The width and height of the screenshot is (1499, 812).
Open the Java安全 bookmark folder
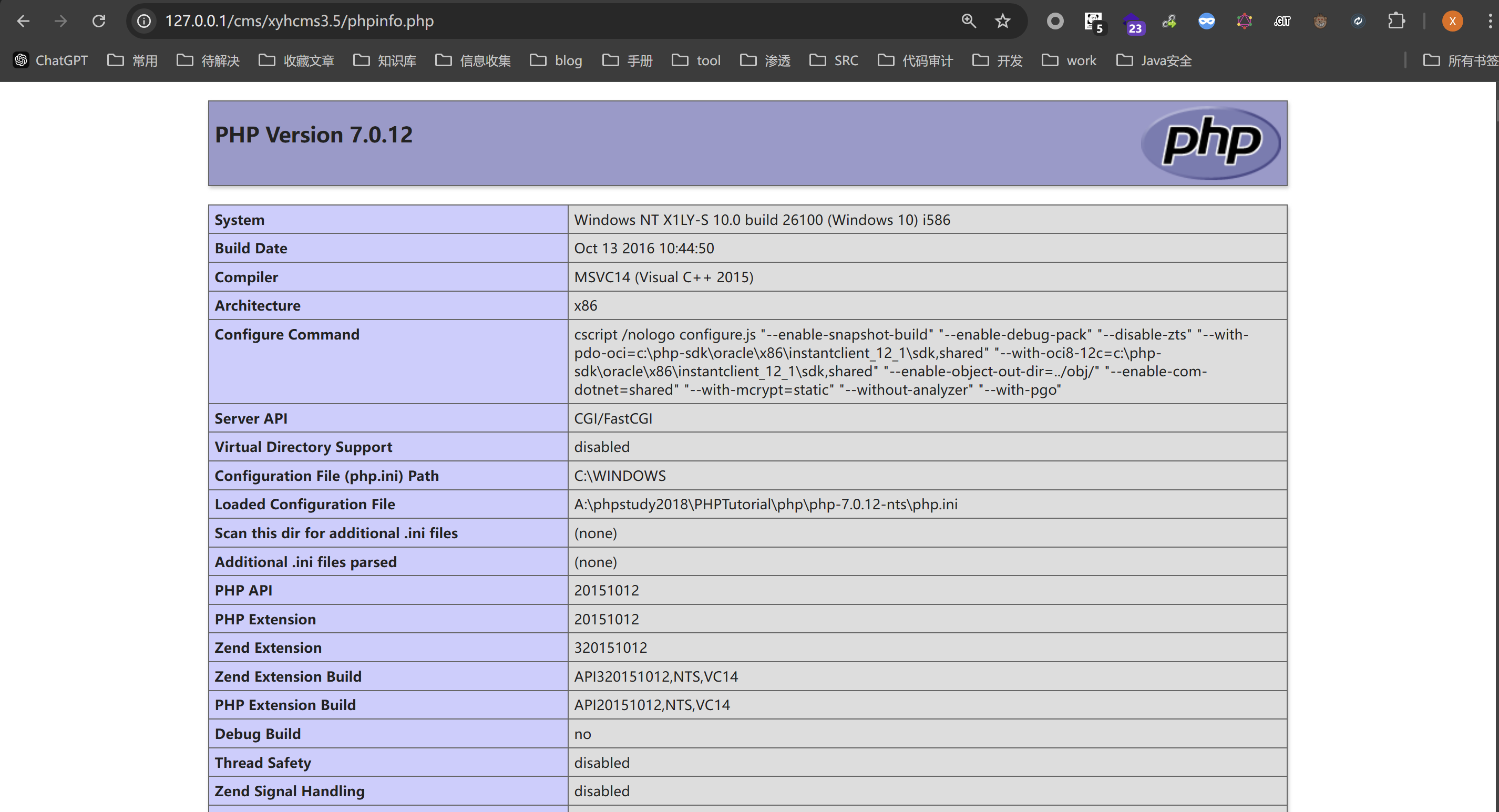pyautogui.click(x=1154, y=60)
